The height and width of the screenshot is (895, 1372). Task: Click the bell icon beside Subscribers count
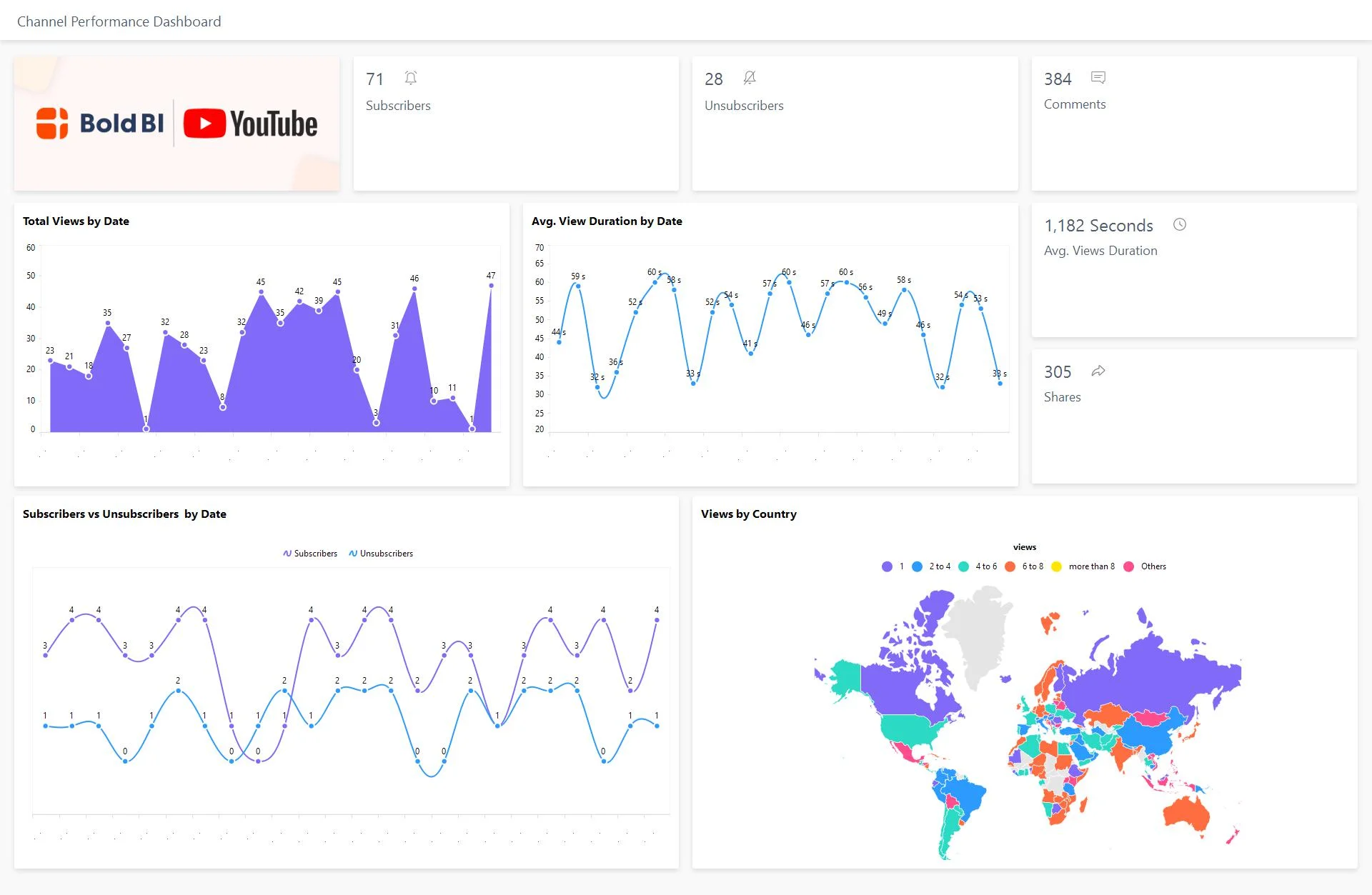point(411,78)
